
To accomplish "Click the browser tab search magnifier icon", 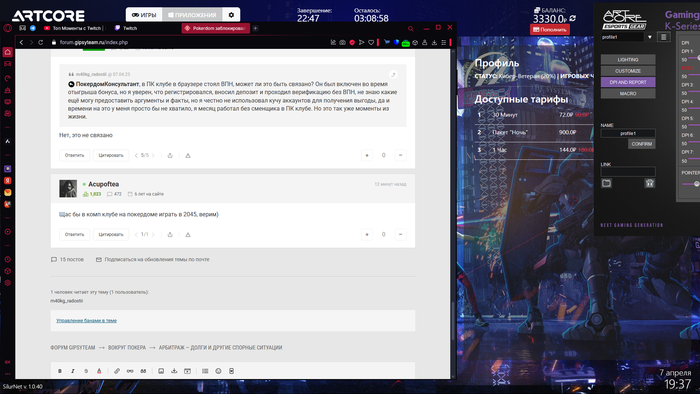I will [x=411, y=29].
